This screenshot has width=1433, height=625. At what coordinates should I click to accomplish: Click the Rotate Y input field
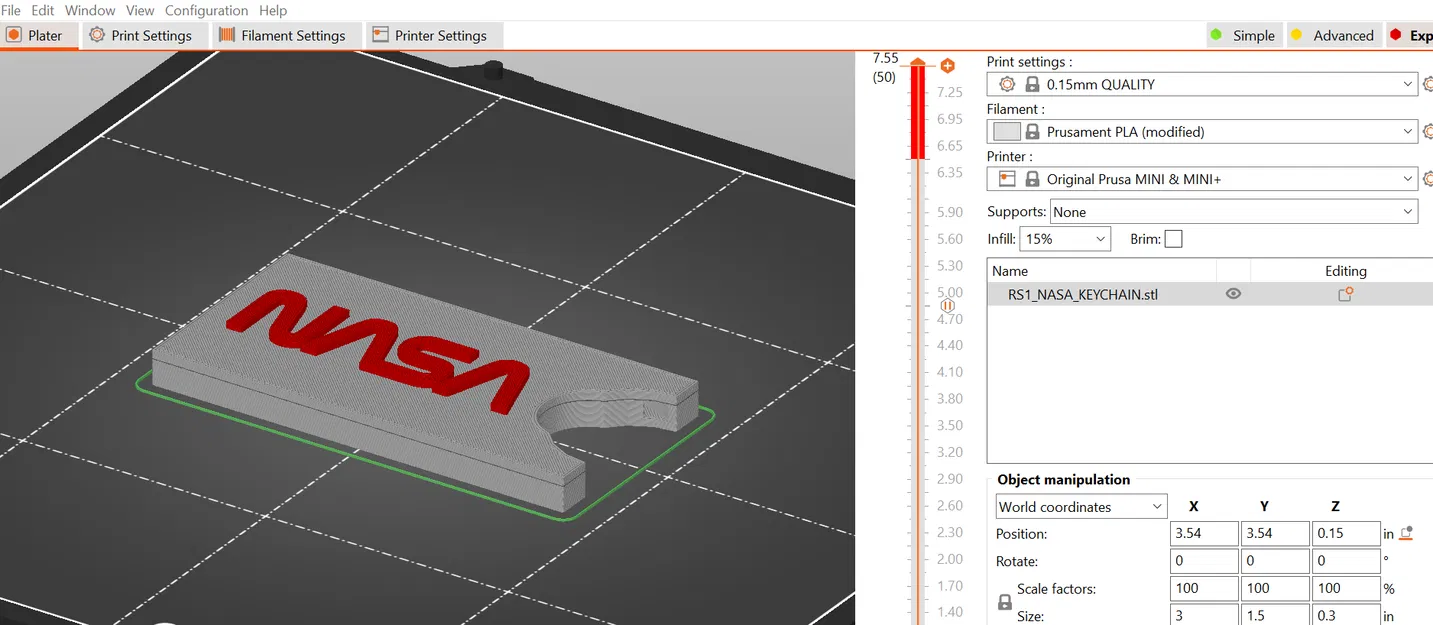coord(1275,561)
